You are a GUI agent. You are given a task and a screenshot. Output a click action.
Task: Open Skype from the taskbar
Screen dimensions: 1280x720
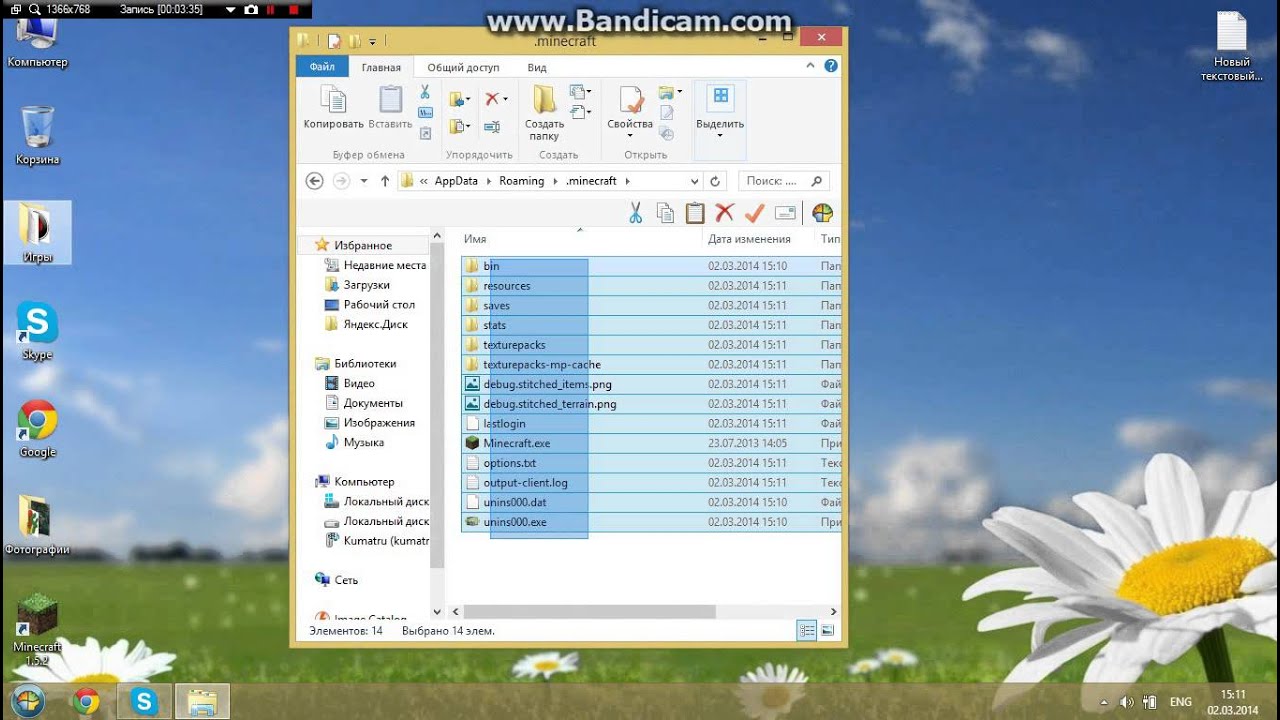[145, 701]
